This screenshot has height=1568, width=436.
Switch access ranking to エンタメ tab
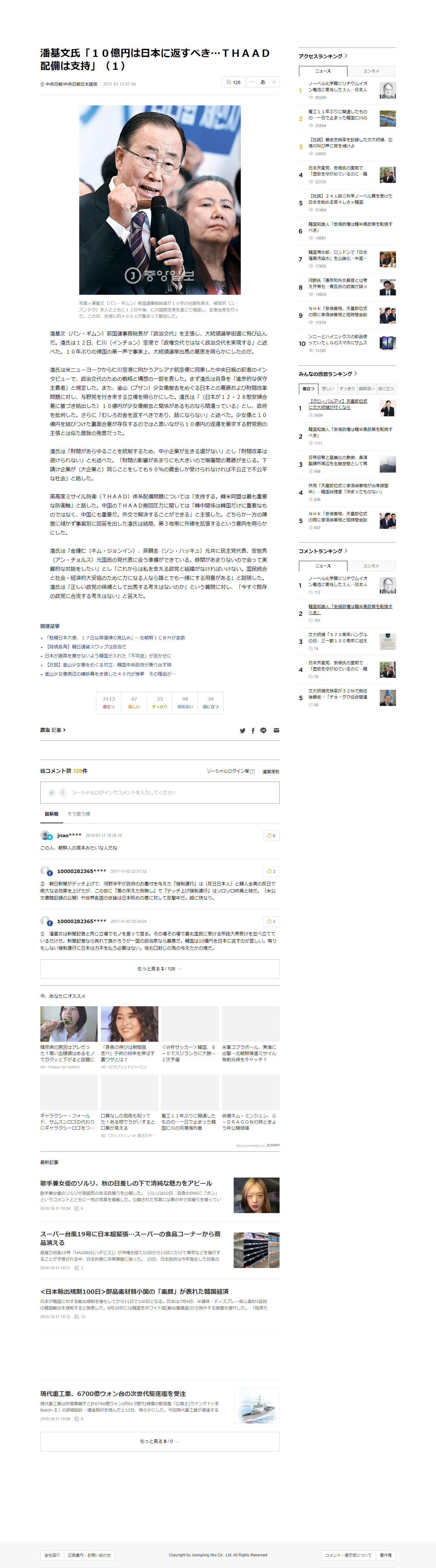[x=371, y=71]
